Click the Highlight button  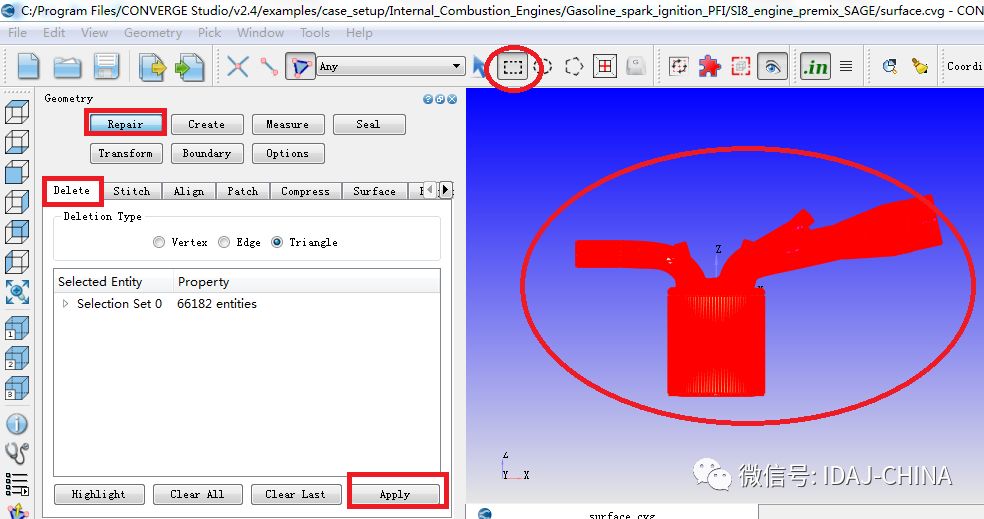point(99,495)
